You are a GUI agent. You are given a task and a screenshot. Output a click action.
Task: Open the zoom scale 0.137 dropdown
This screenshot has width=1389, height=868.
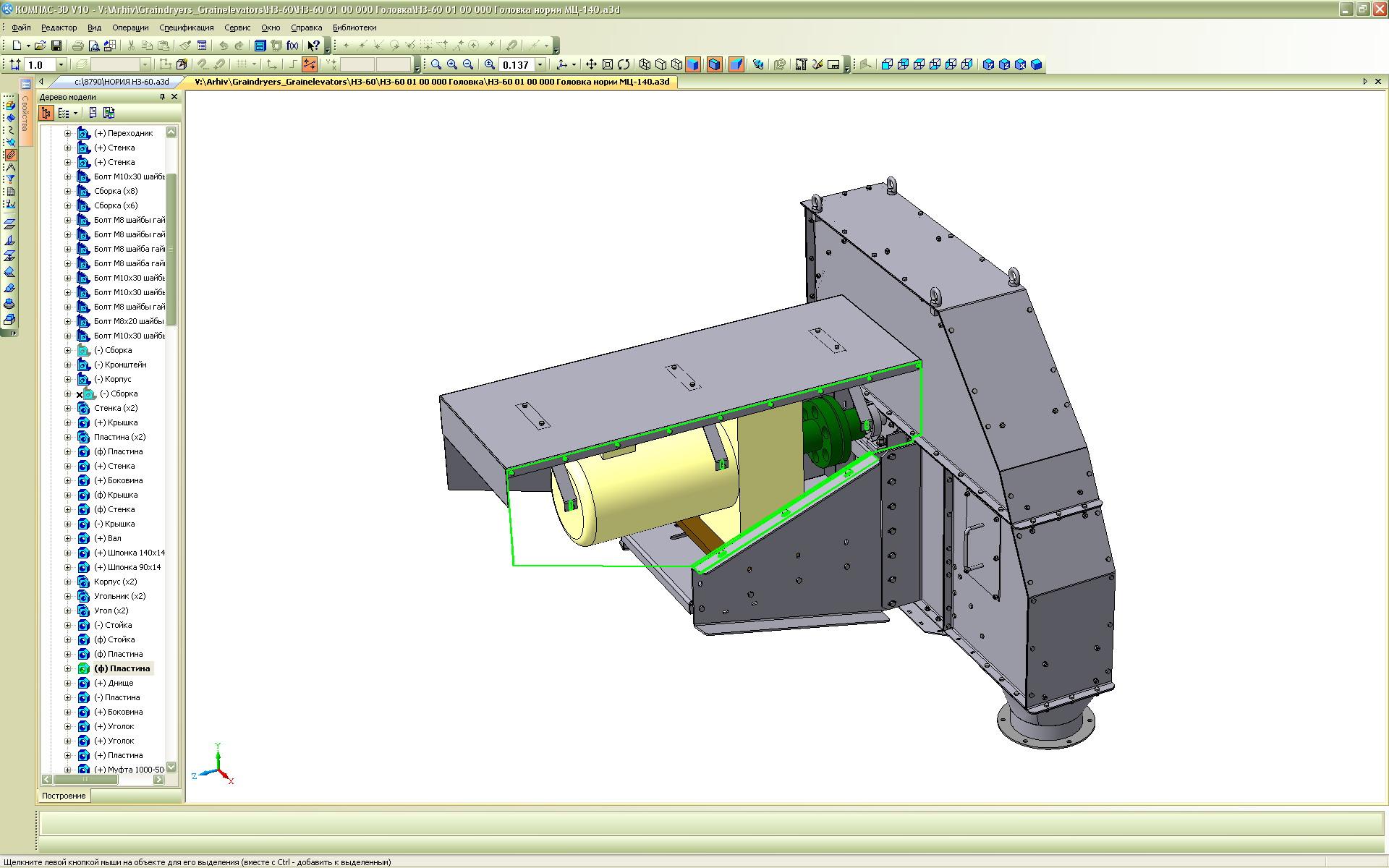(540, 64)
